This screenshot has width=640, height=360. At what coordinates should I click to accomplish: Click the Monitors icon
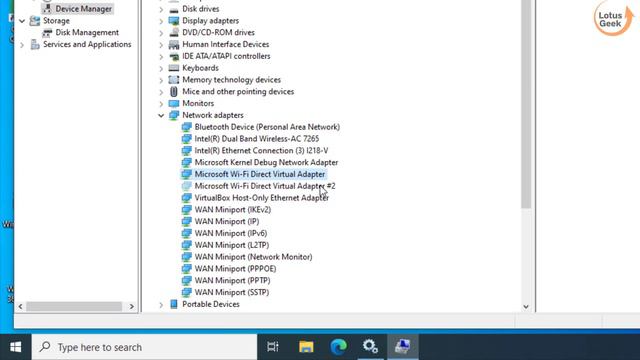pos(174,104)
